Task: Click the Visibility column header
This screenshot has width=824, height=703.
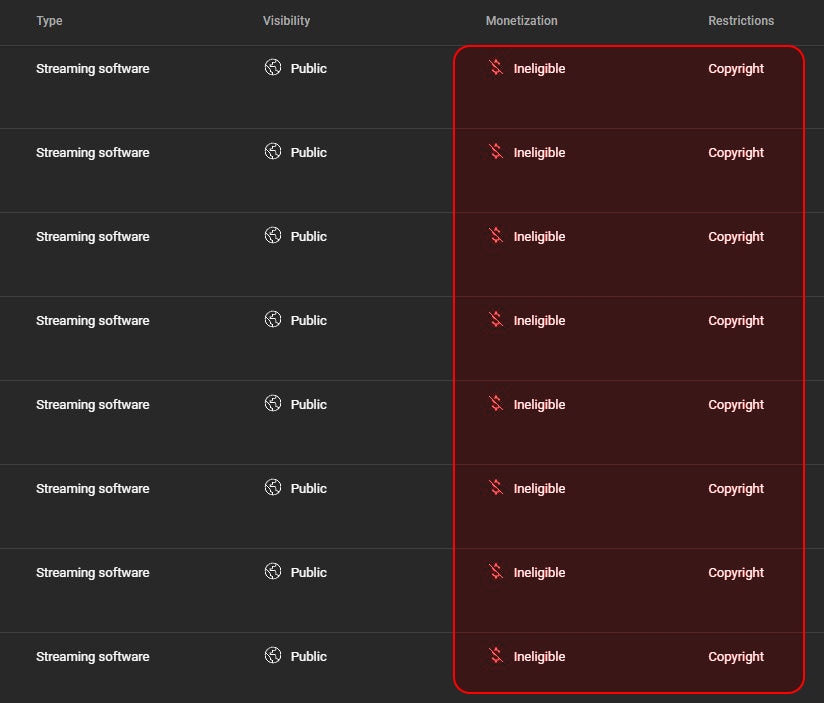Action: pyautogui.click(x=286, y=21)
